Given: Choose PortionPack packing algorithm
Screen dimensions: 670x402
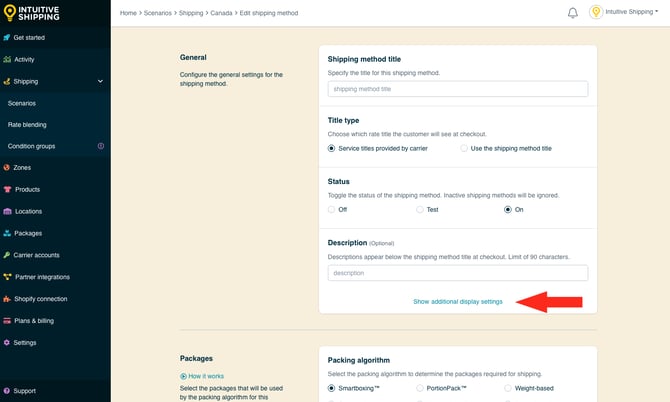Looking at the screenshot, I should [420, 388].
